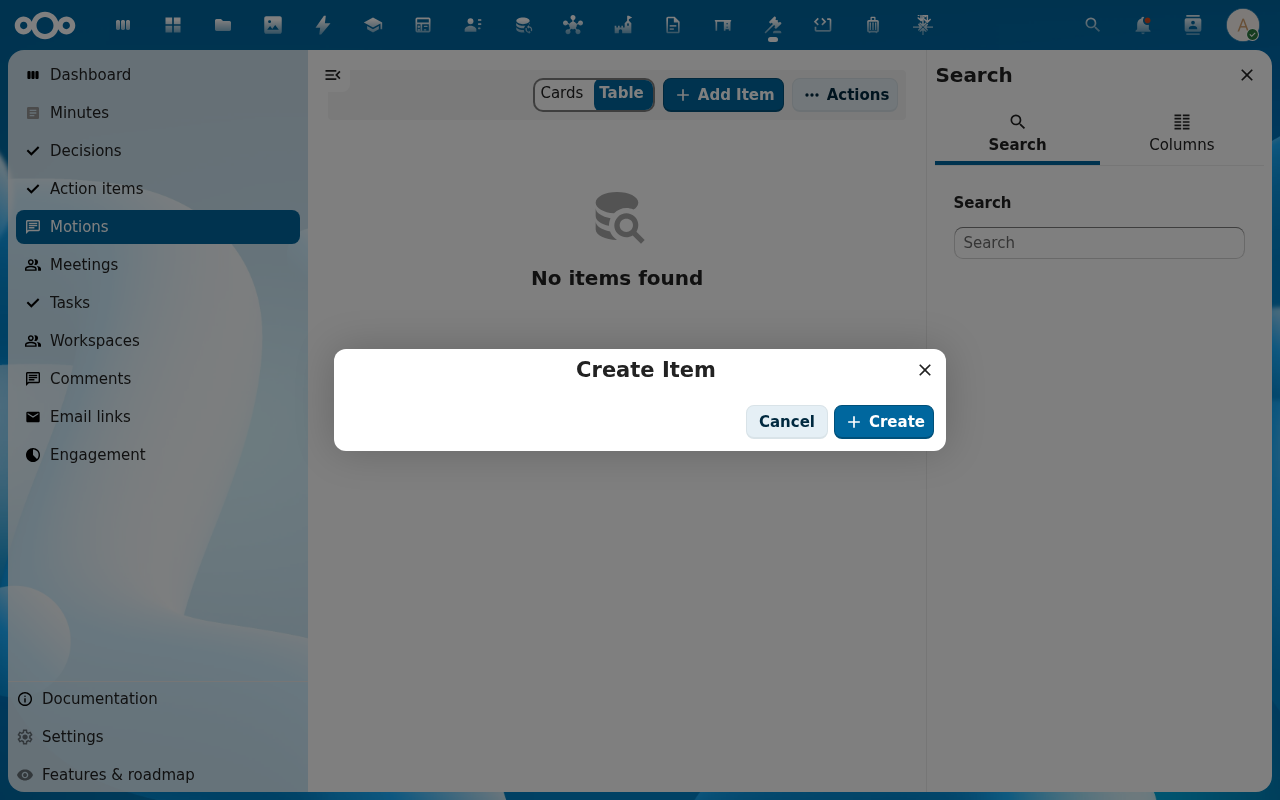
Task: Open the document page app icon
Action: [673, 25]
